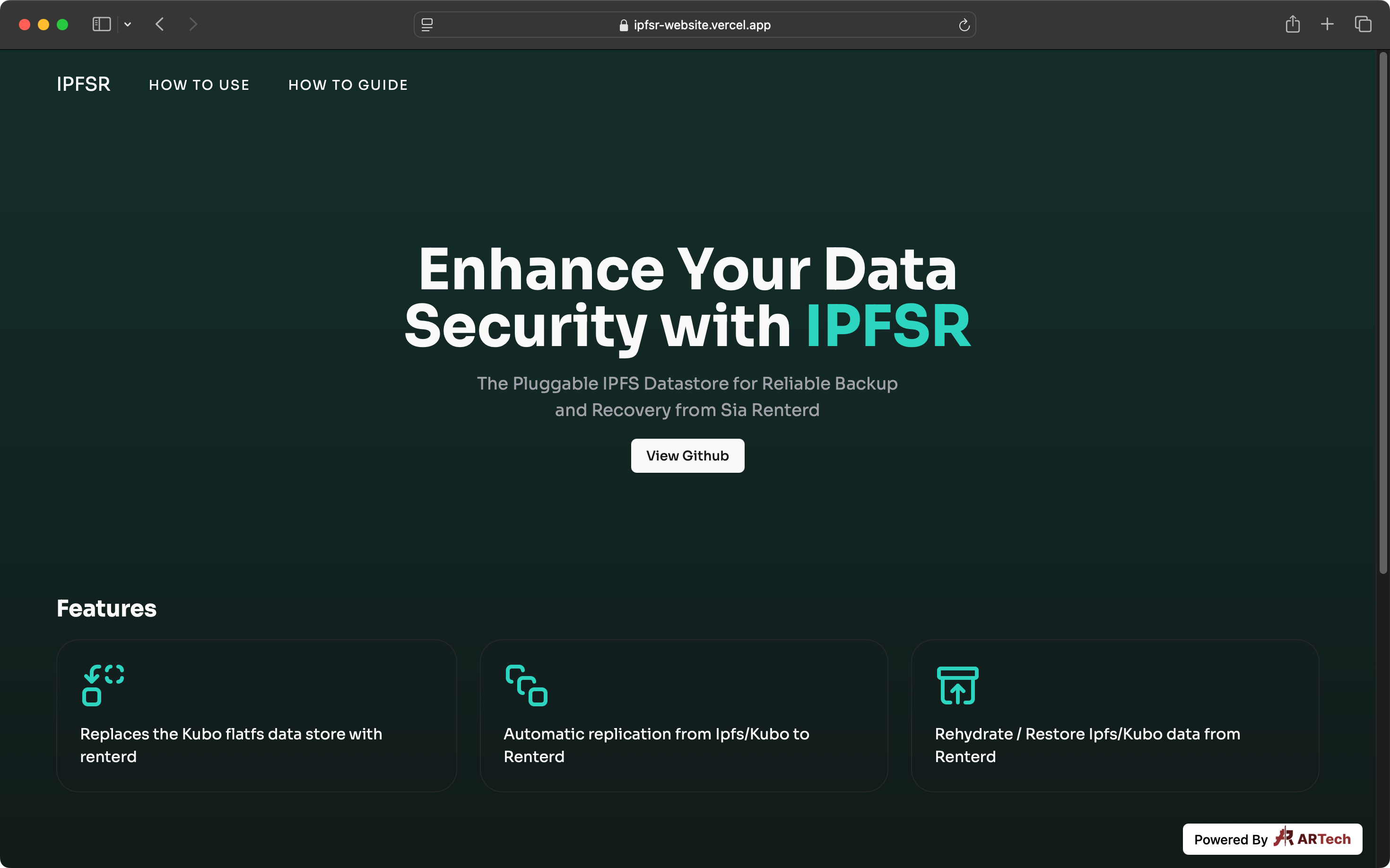
Task: Click the 'Pluggable IPFS Datastore' subtitle text
Action: click(687, 397)
